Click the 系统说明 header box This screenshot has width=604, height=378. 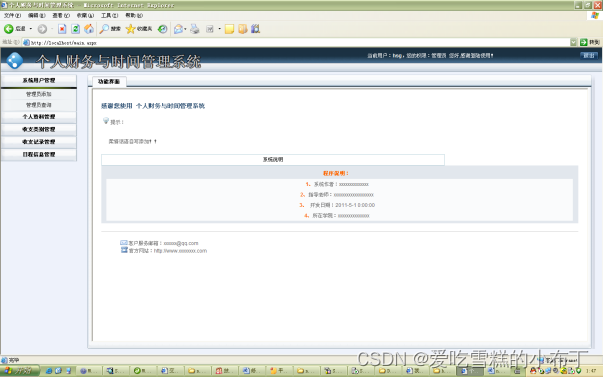273,160
